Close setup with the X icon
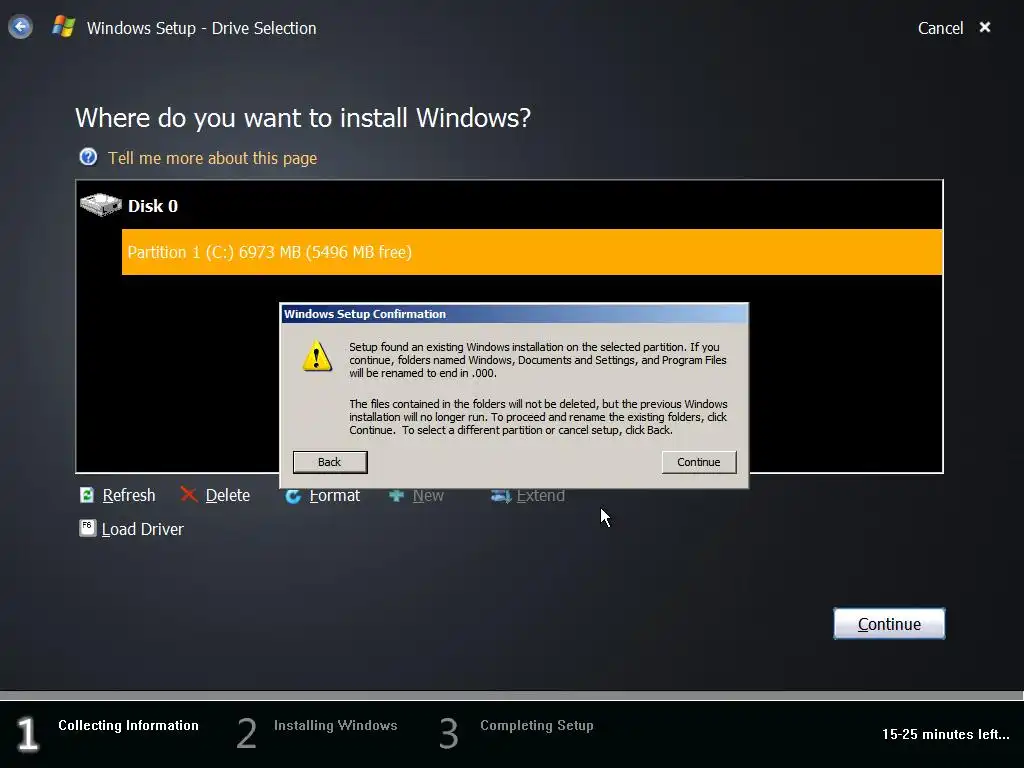This screenshot has height=768, width=1024. 985,27
